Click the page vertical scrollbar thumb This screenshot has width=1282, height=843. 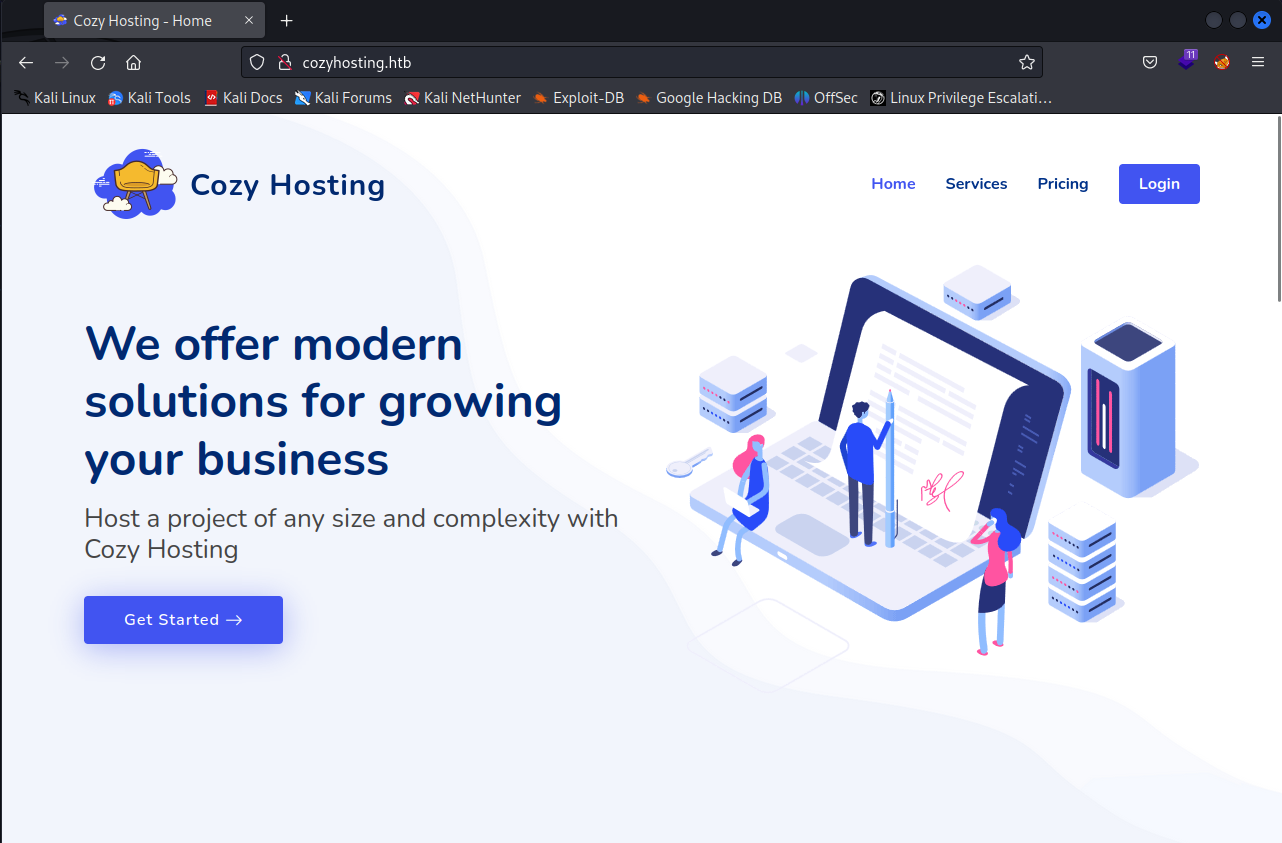(x=1277, y=210)
